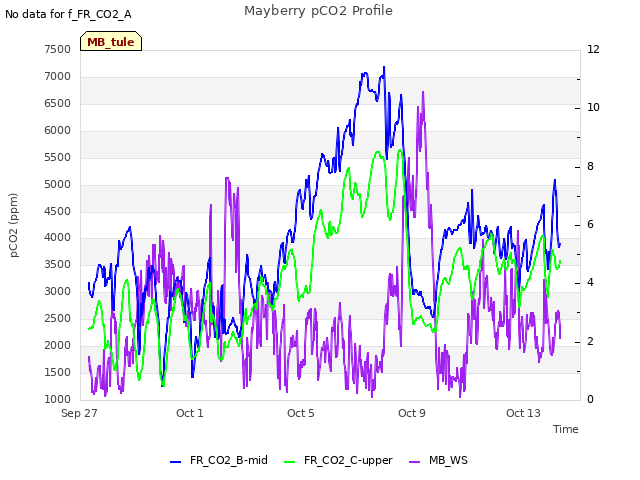
Task: Click the 5000 y-axis tick label
Action: tap(58, 184)
